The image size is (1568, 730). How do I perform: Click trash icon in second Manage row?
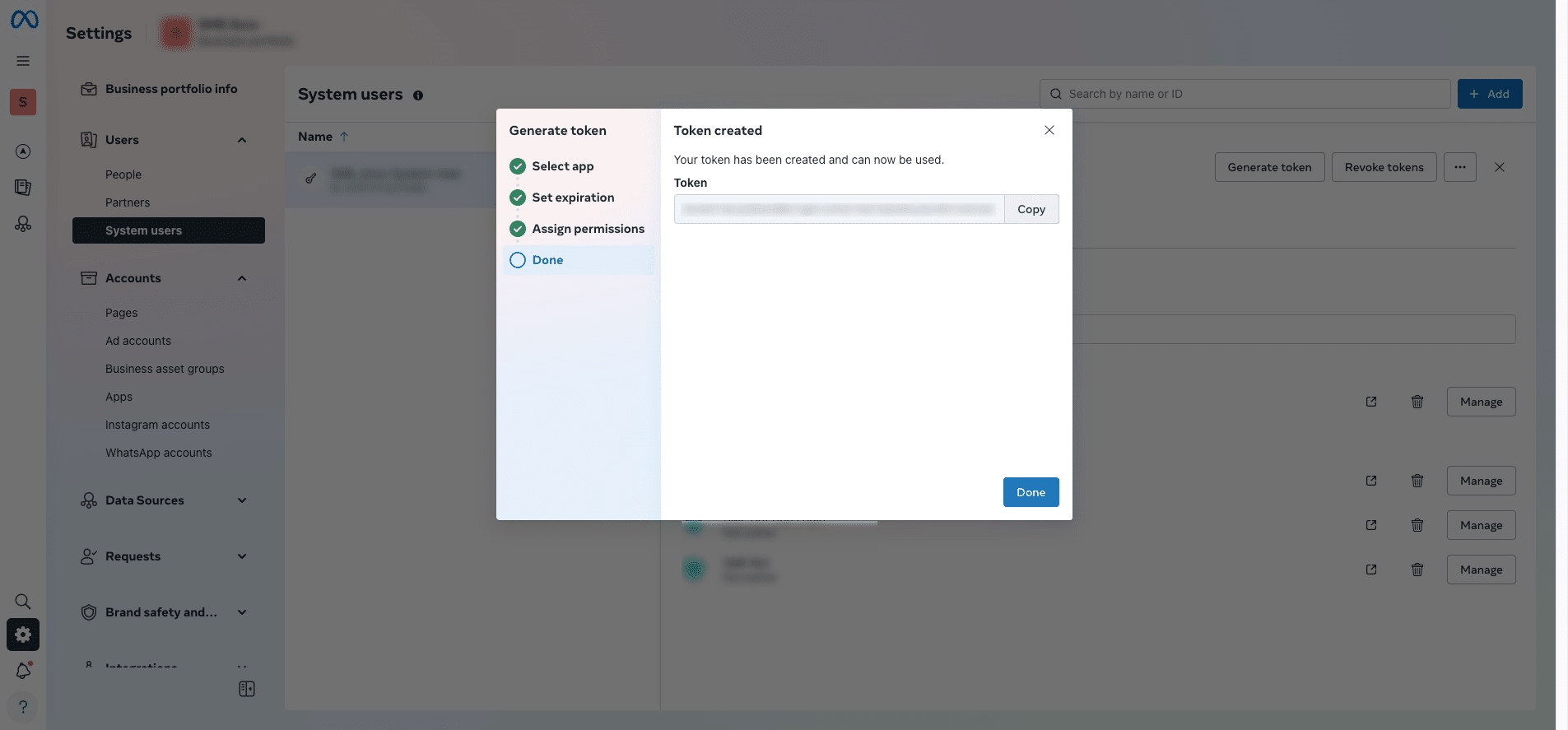1417,481
